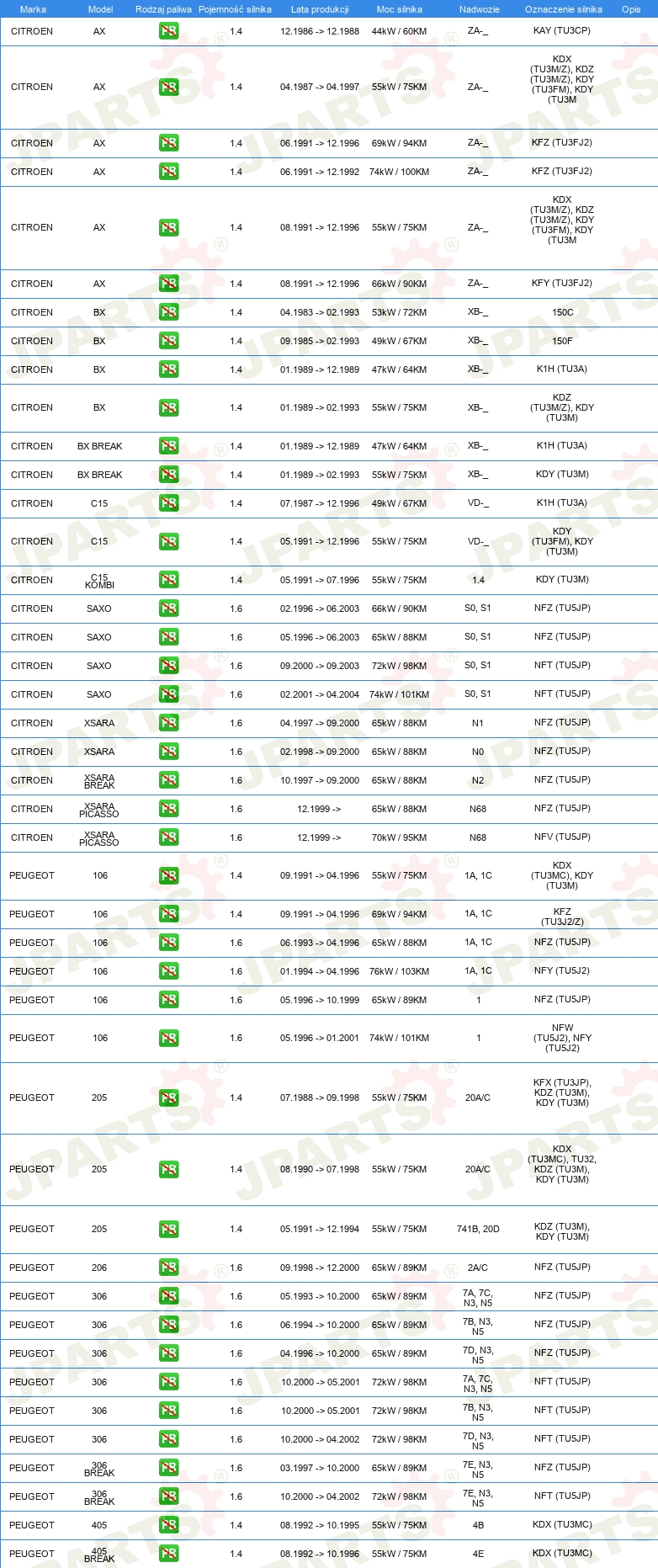This screenshot has height=1568, width=658.
Task: Click fuel icon in Peugeot 205 741B, 20D row
Action: (x=168, y=1229)
